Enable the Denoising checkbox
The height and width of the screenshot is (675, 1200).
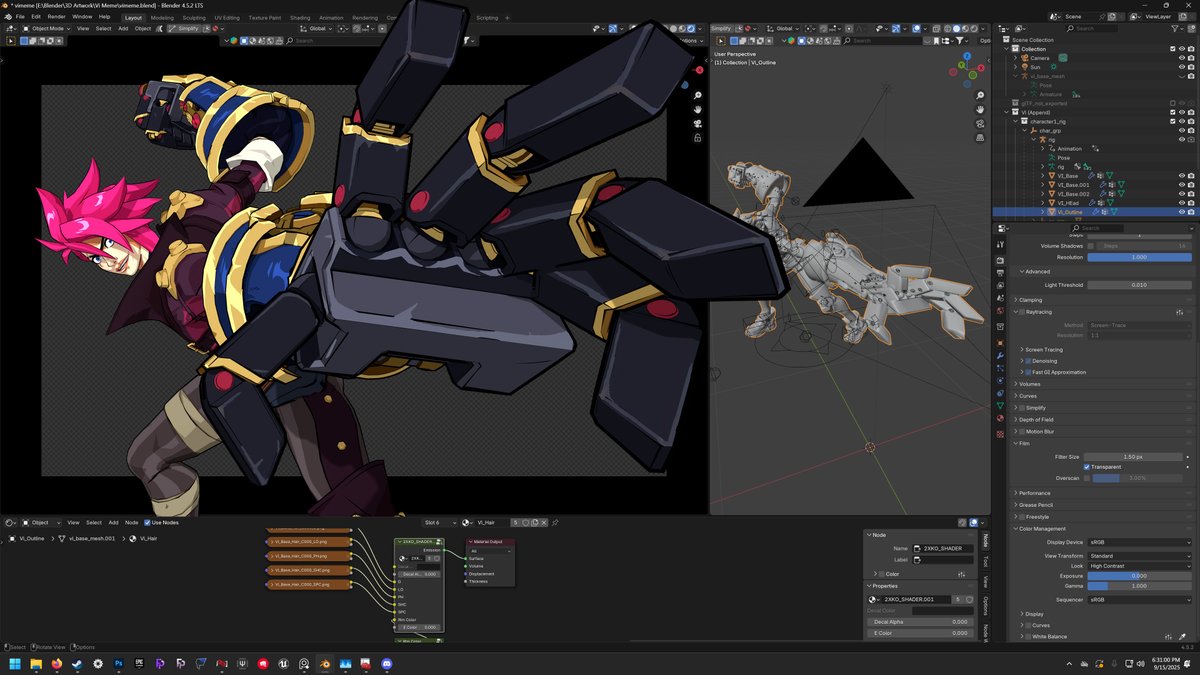1028,361
